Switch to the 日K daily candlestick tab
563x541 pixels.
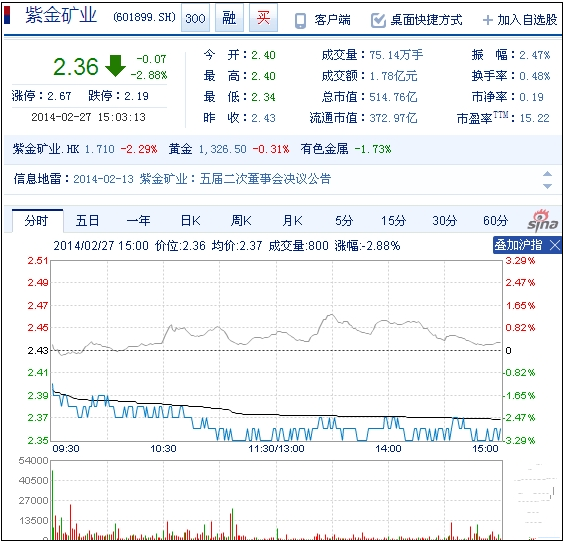pyautogui.click(x=190, y=220)
